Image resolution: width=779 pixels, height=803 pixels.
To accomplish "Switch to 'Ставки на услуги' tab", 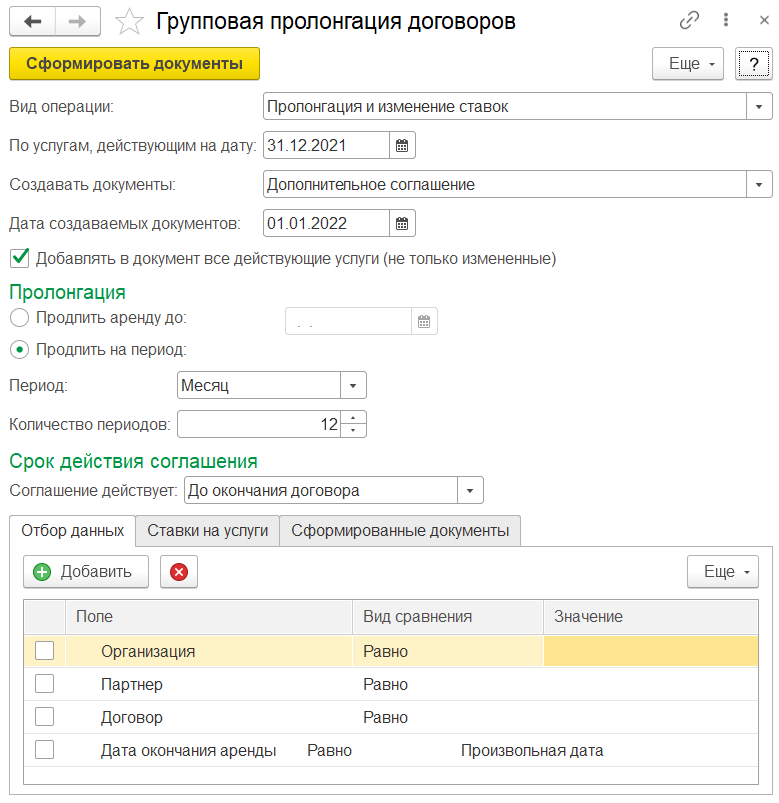I will click(208, 530).
